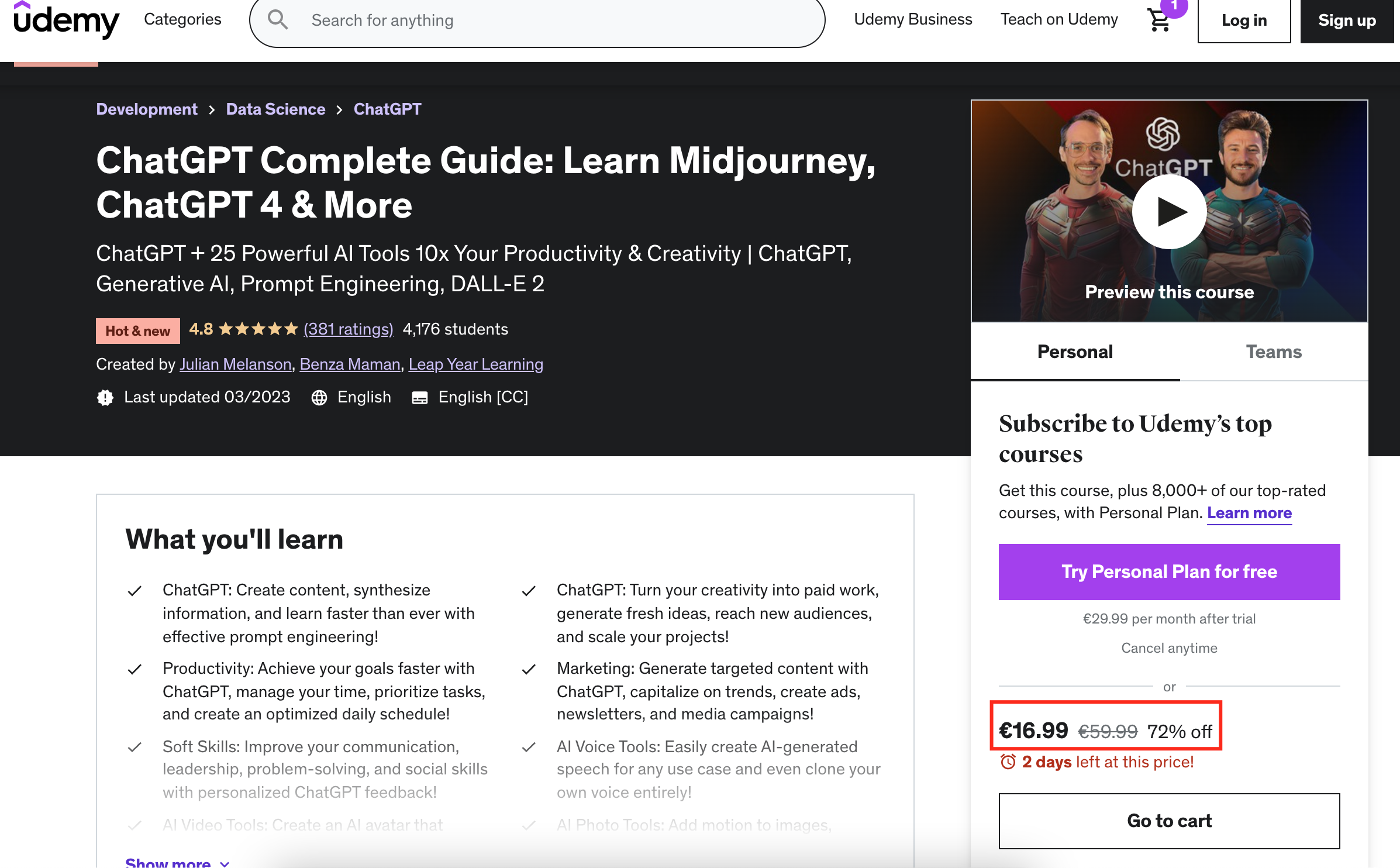Click the rating stars
The width and height of the screenshot is (1400, 868).
coord(258,329)
